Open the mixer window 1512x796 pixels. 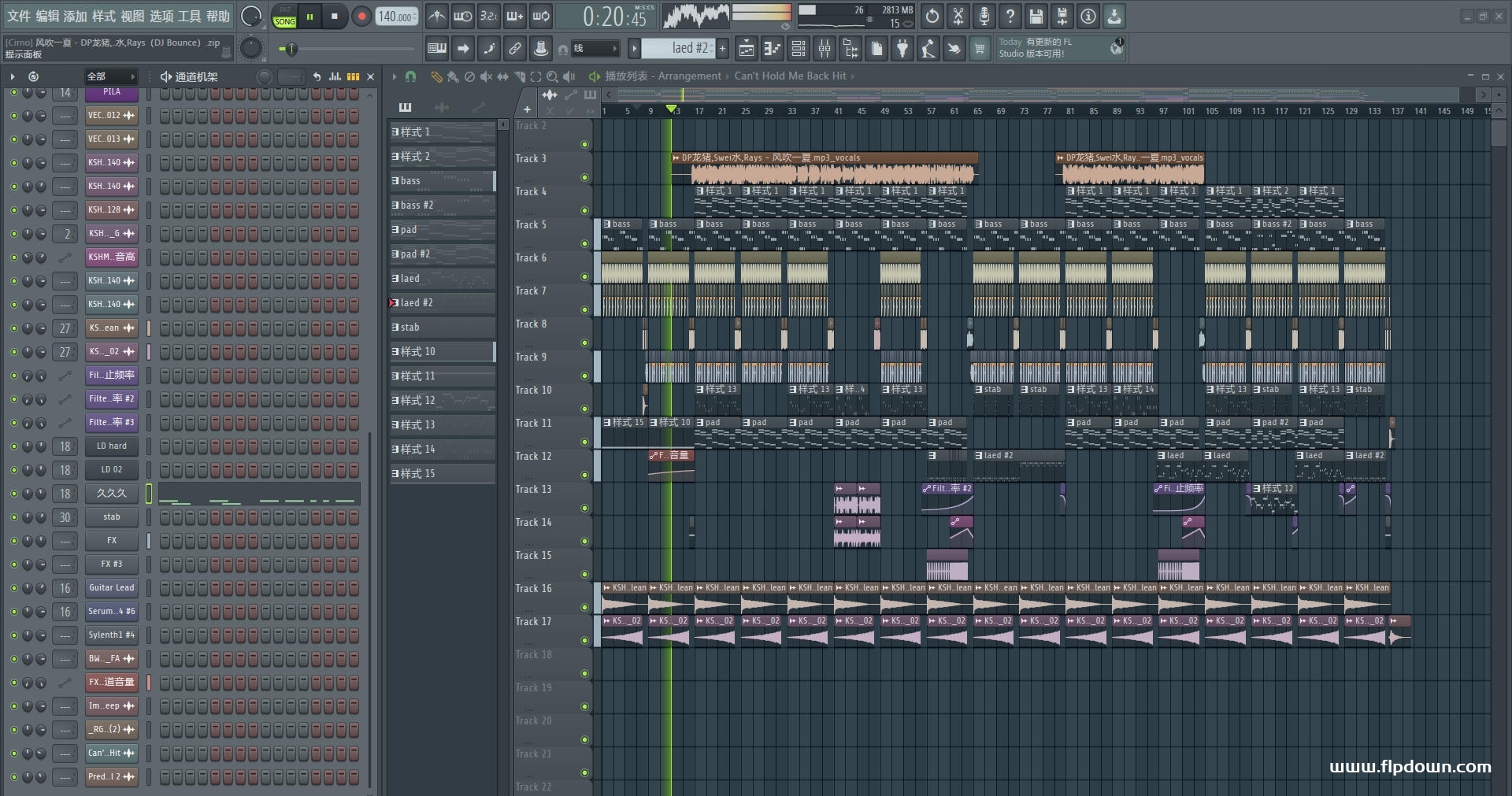825,49
